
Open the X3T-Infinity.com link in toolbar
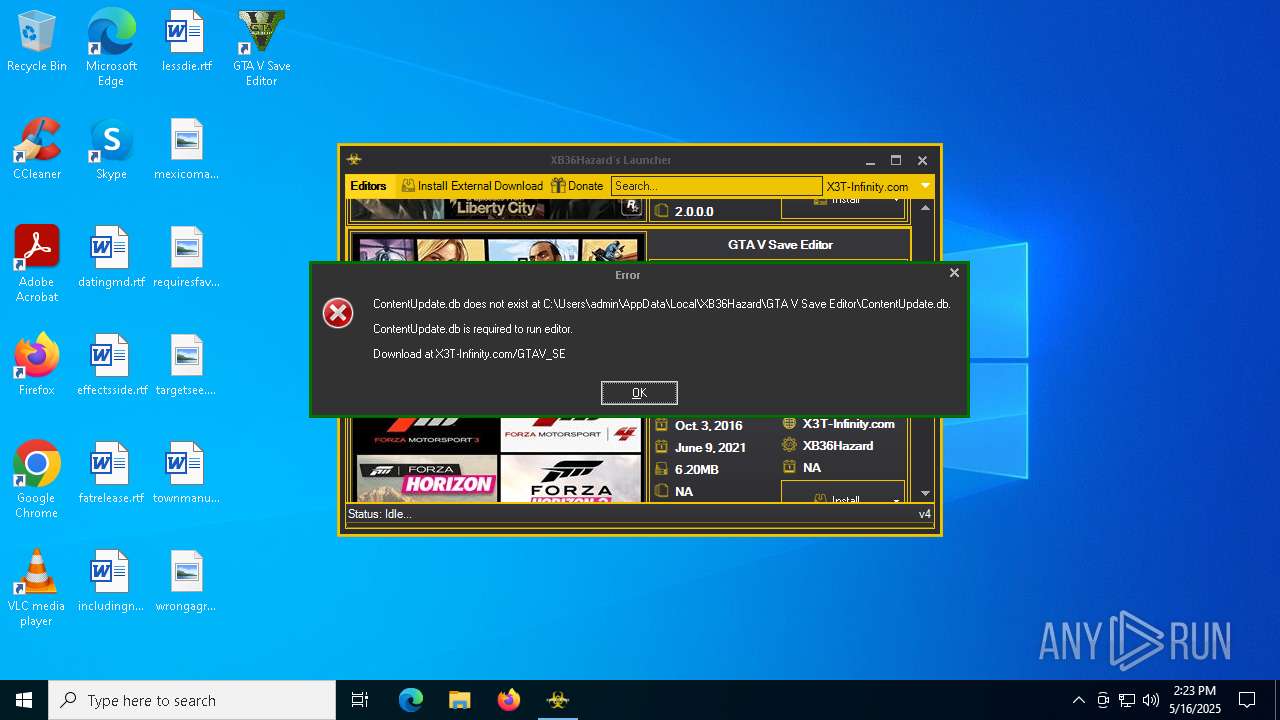pos(867,186)
